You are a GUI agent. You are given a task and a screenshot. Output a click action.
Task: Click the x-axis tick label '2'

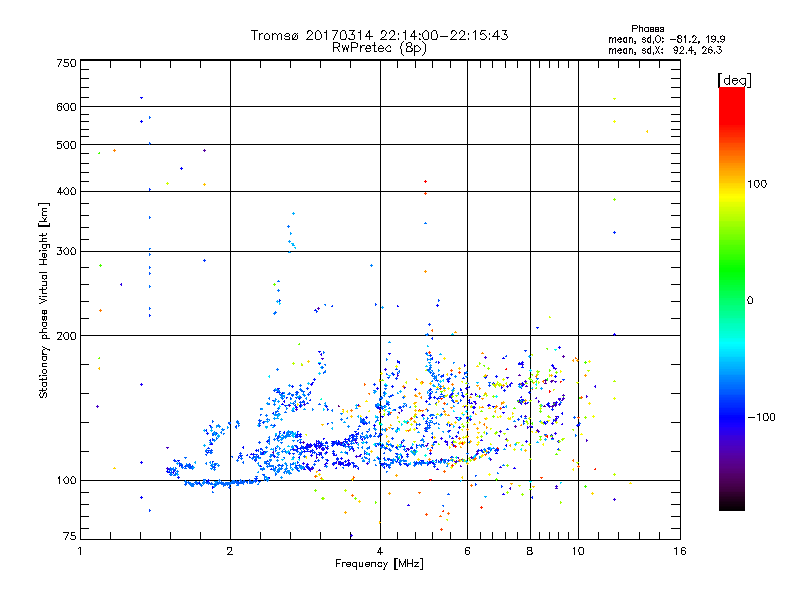[x=230, y=551]
